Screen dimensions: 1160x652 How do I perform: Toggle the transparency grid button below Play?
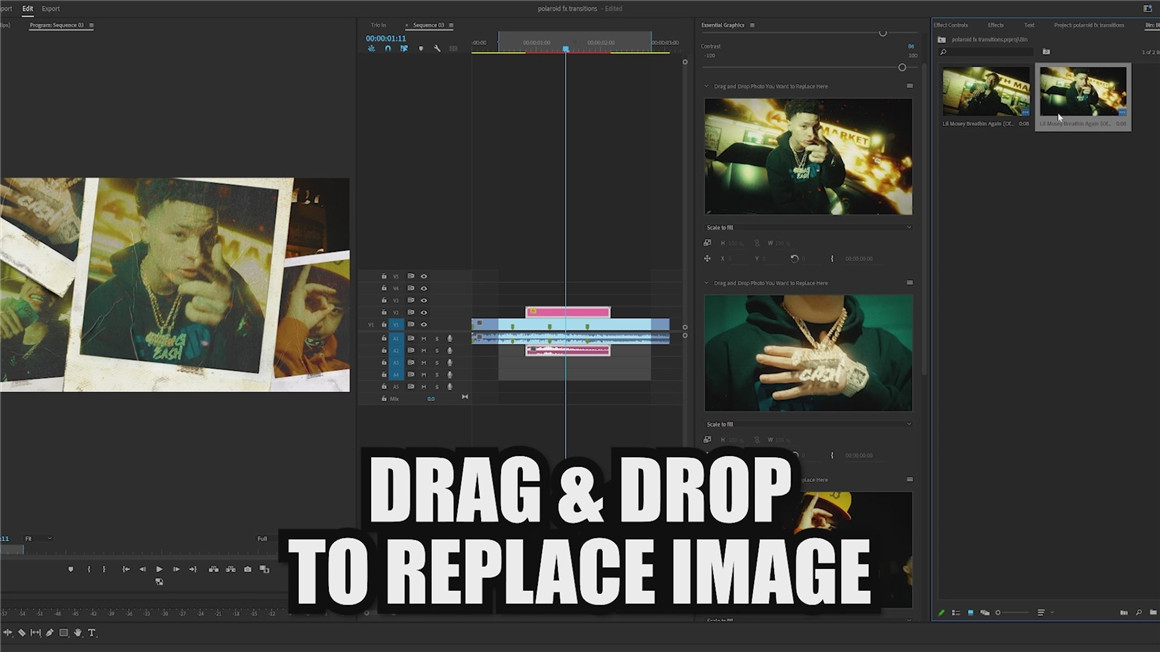point(159,582)
